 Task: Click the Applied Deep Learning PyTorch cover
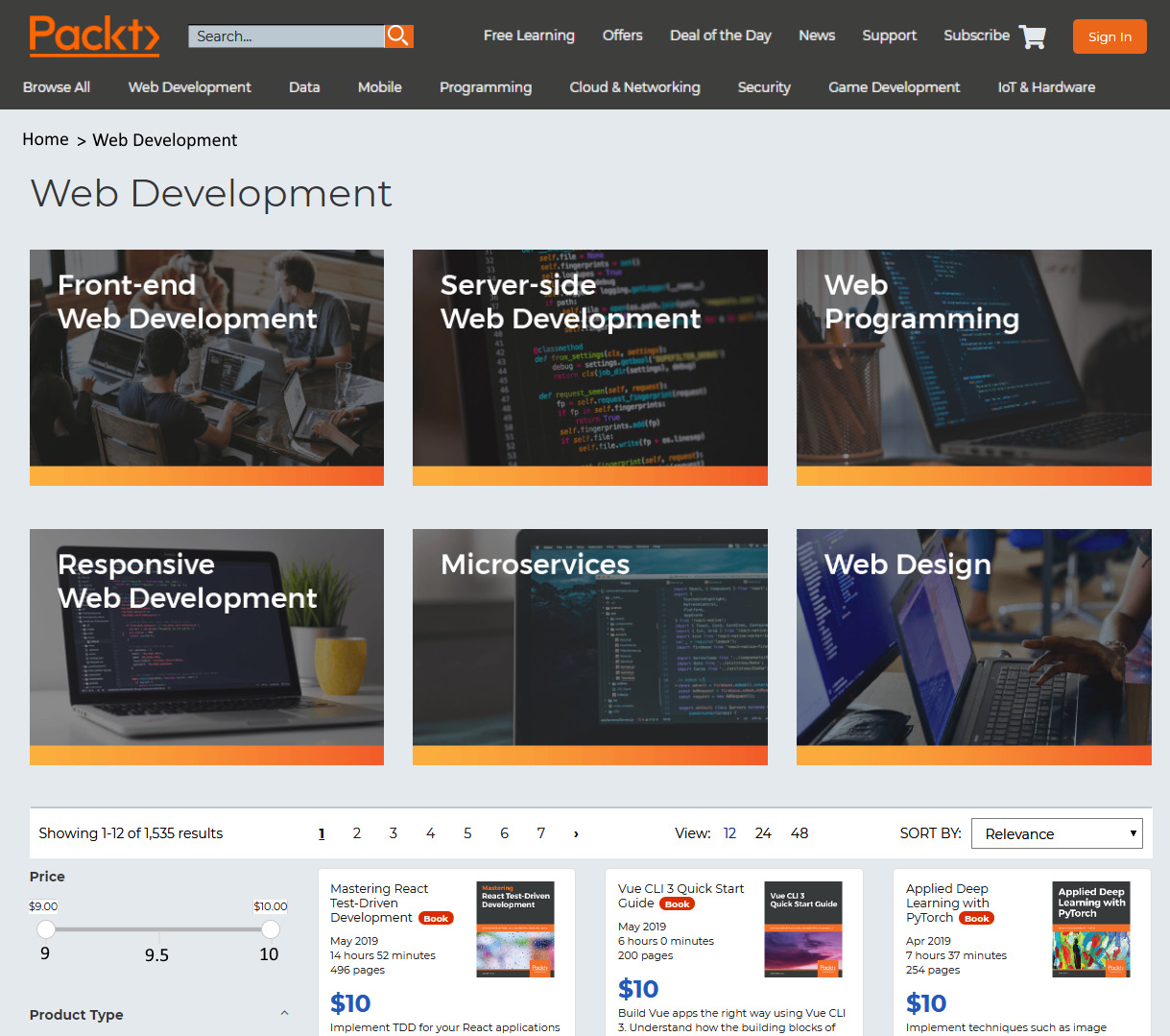point(1091,929)
